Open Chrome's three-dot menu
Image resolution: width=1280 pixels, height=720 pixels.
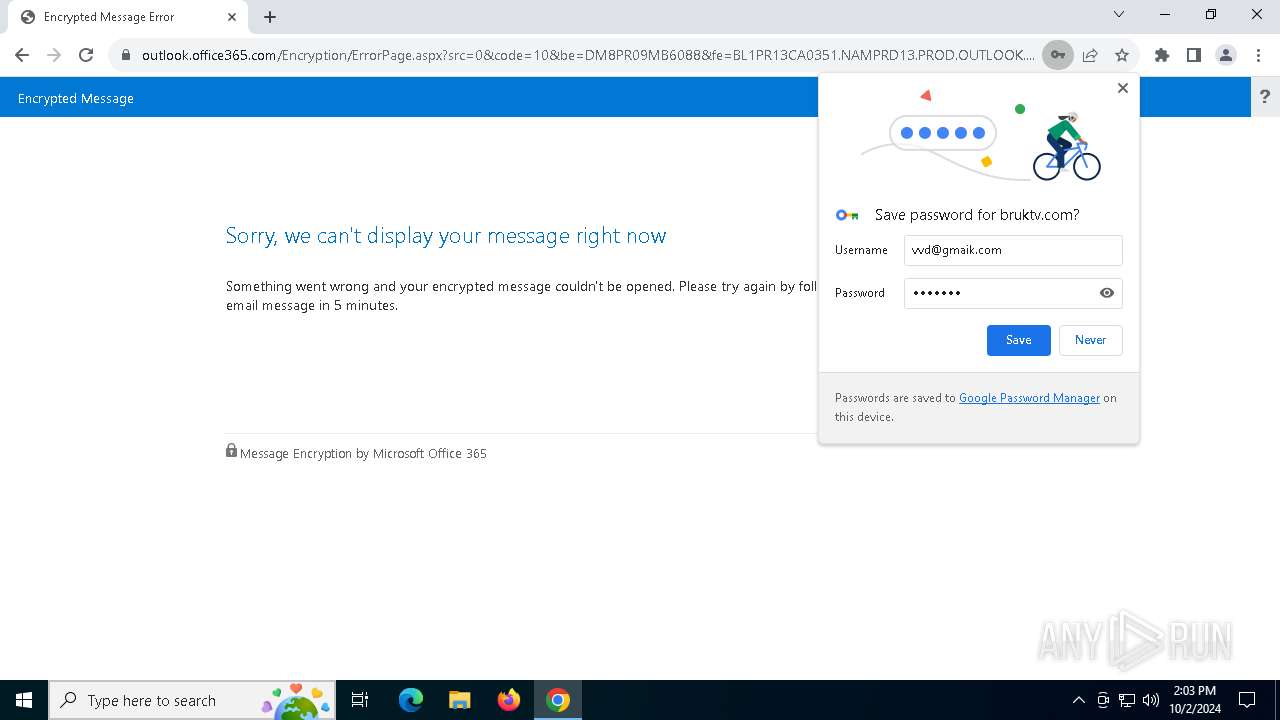pyautogui.click(x=1258, y=55)
